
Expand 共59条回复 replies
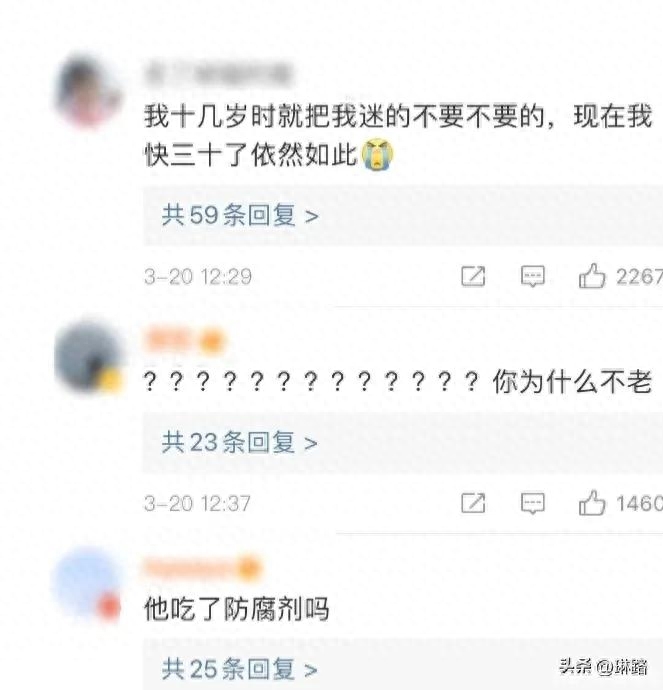240,215
